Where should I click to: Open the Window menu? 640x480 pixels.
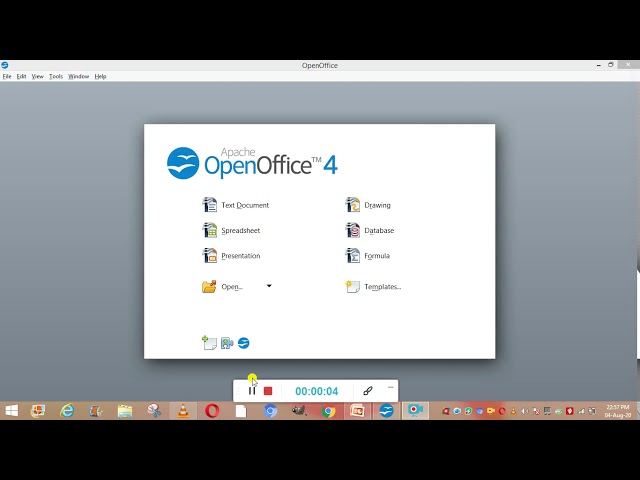78,76
